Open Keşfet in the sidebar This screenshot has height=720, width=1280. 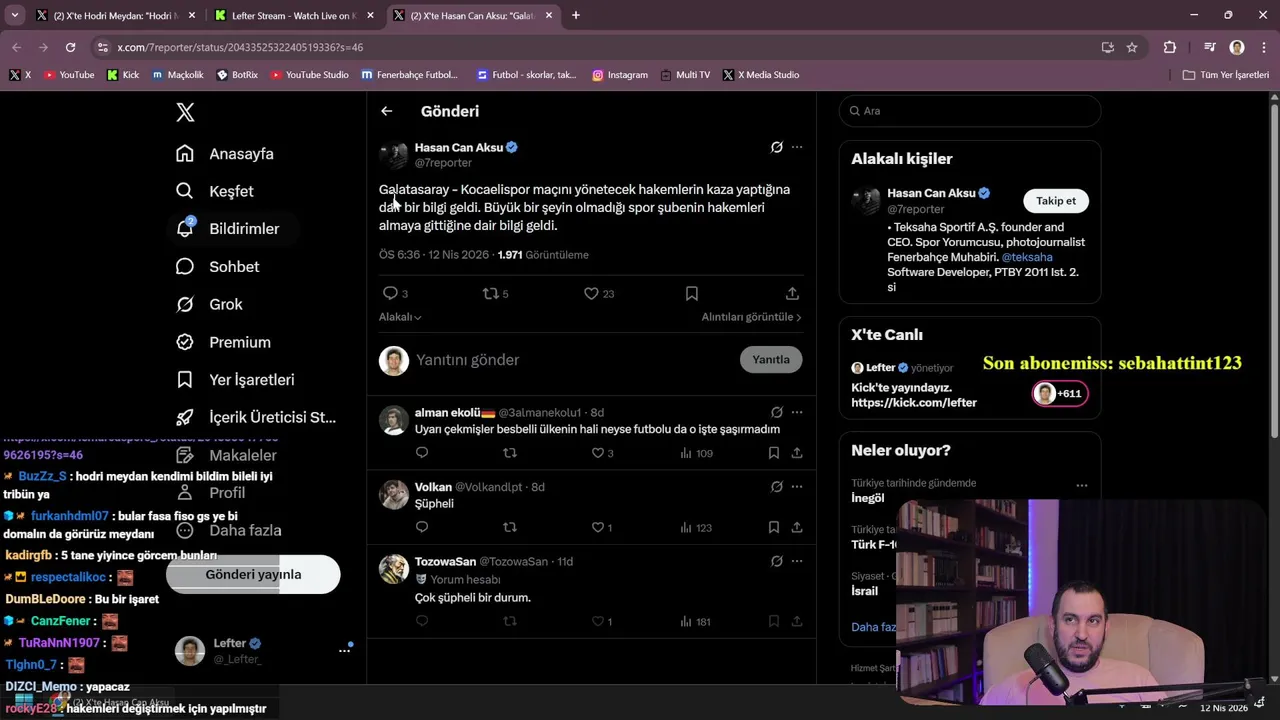(215, 191)
